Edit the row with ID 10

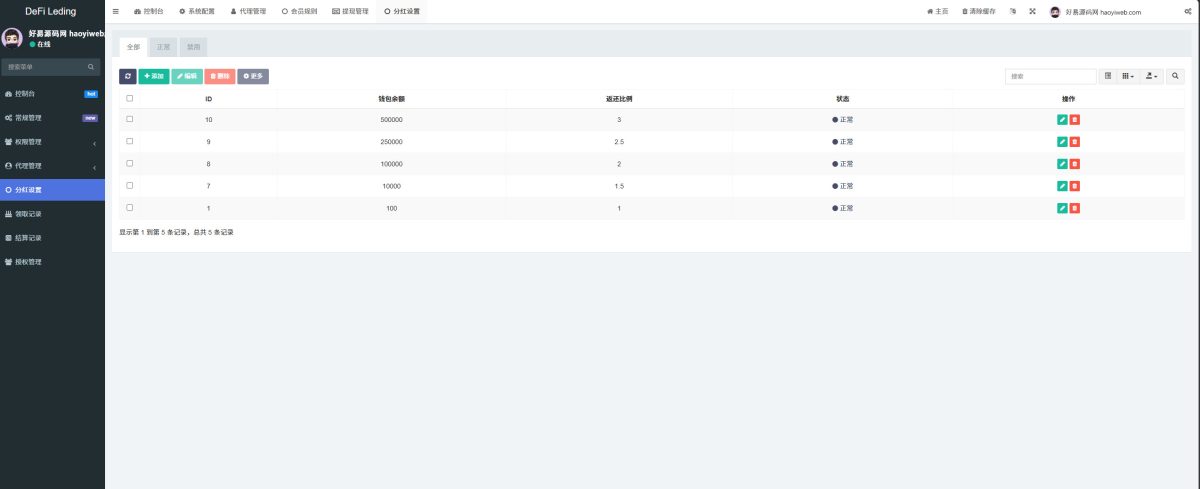click(1062, 120)
